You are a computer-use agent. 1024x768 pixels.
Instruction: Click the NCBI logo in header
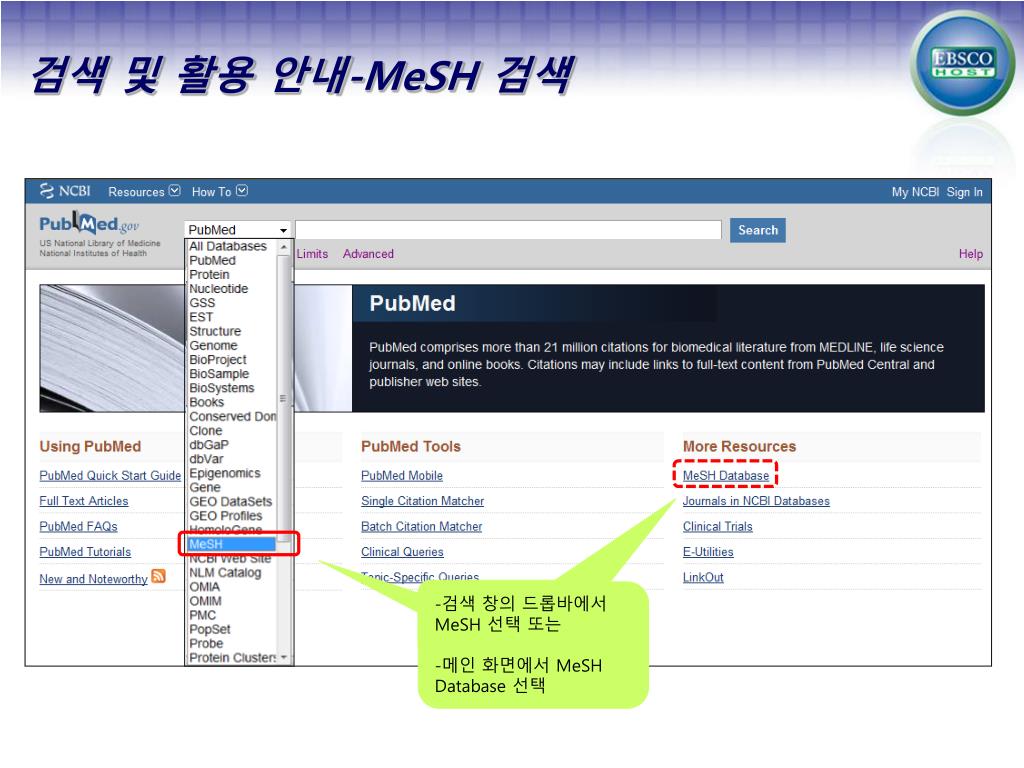(65, 191)
